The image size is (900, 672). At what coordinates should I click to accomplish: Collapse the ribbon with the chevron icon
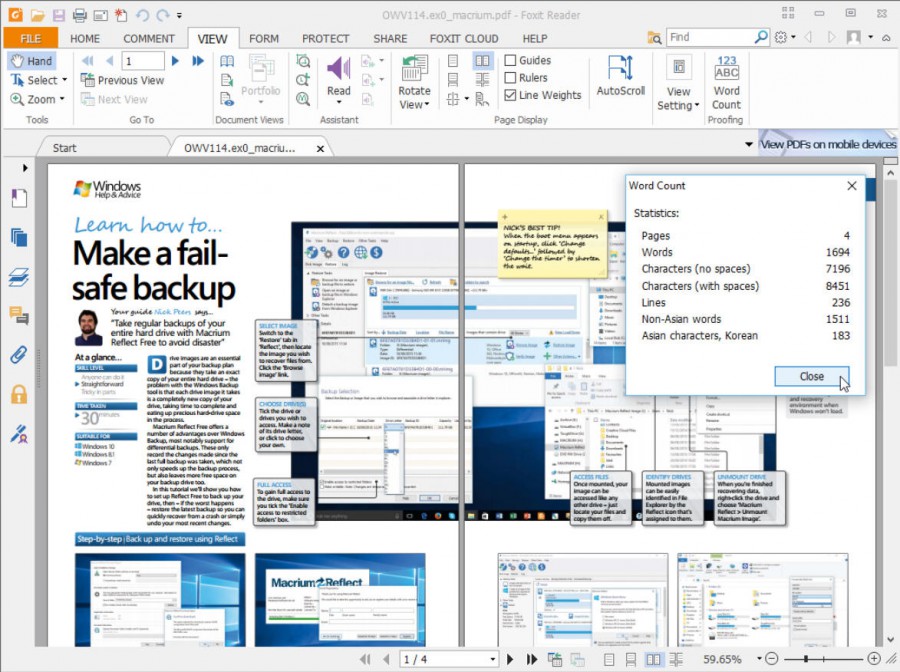coord(887,38)
